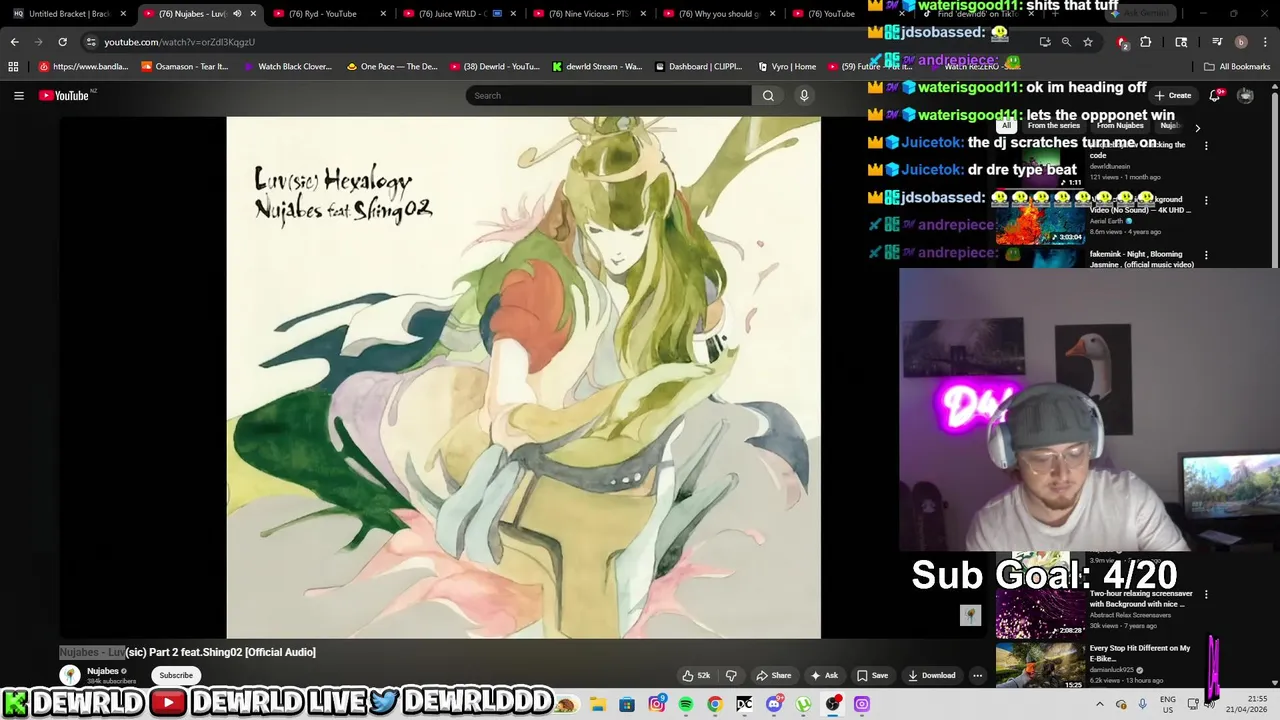This screenshot has width=1280, height=720.
Task: Start voice search with the microphone icon
Action: coord(803,95)
